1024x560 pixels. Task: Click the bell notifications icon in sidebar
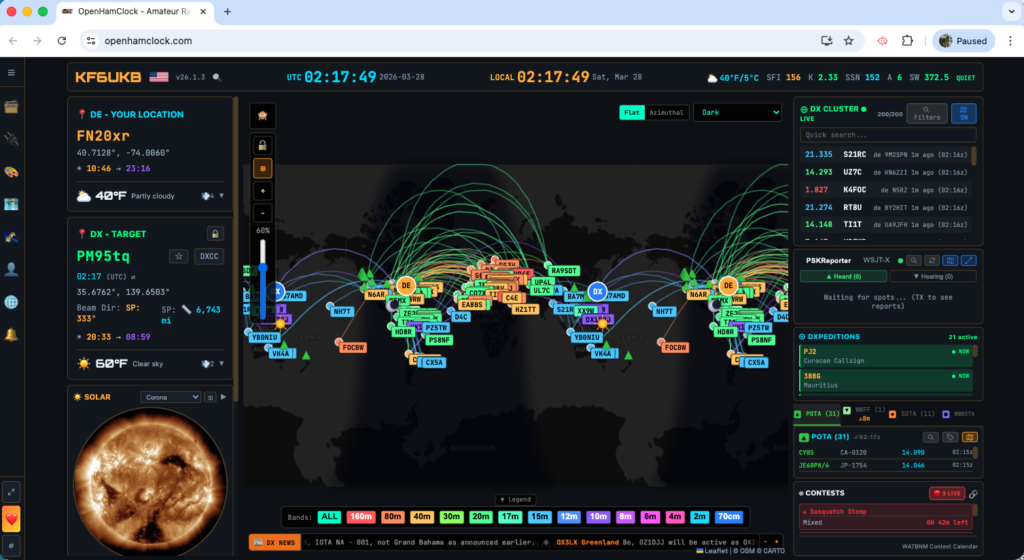pos(12,334)
